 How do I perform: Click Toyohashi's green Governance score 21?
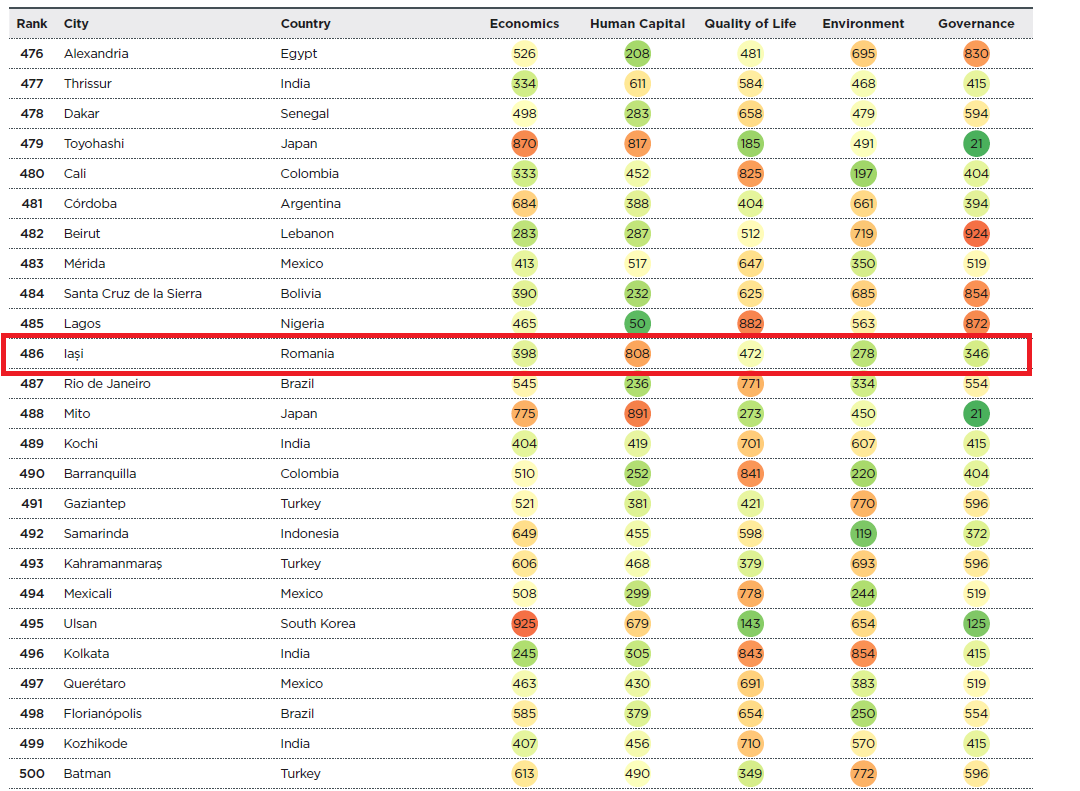tap(976, 143)
